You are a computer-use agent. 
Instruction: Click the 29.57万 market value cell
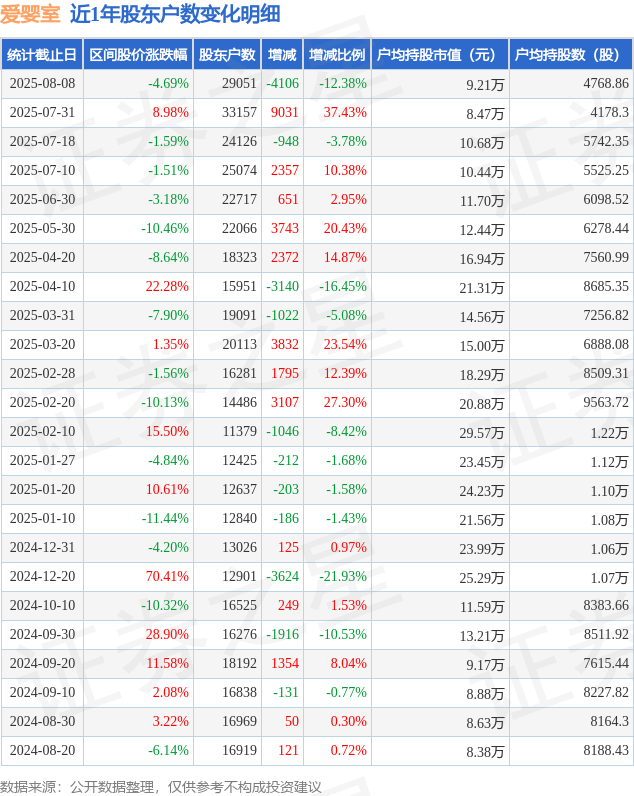click(482, 432)
